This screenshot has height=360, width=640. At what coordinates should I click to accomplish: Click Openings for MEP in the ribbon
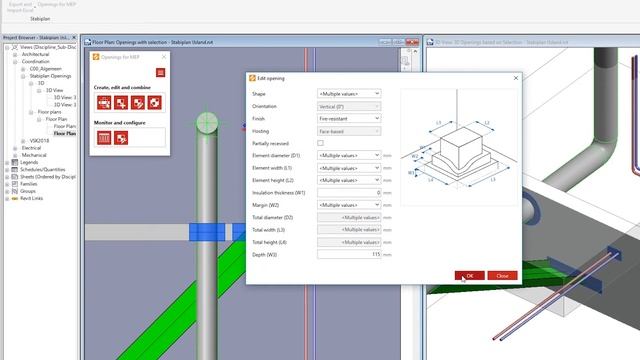[x=57, y=4]
